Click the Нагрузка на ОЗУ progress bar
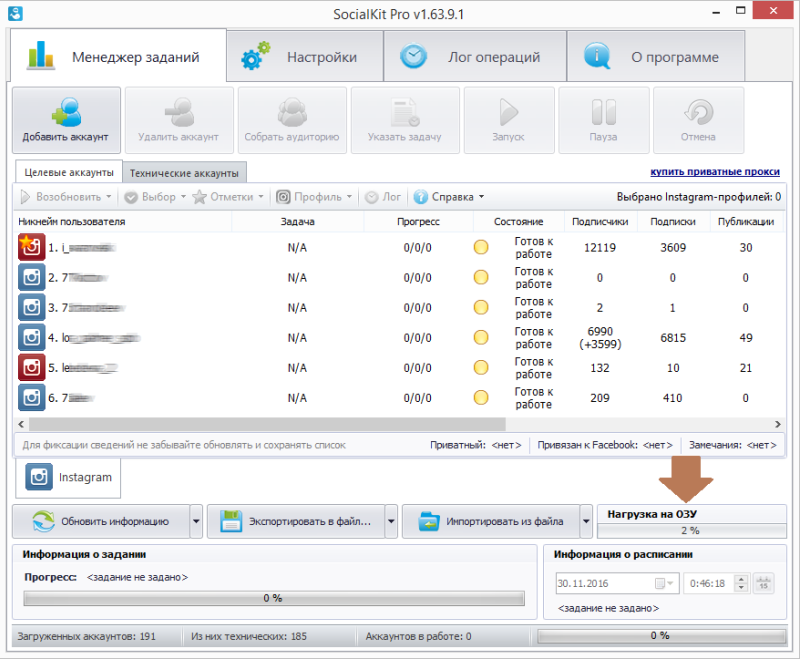The width and height of the screenshot is (800, 659). click(691, 531)
